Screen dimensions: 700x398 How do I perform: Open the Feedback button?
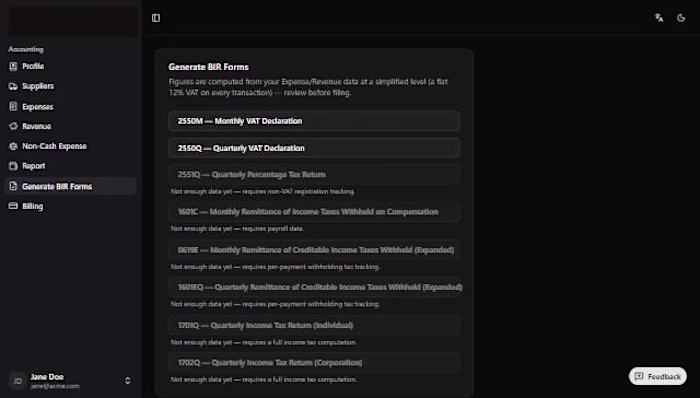pyautogui.click(x=658, y=376)
